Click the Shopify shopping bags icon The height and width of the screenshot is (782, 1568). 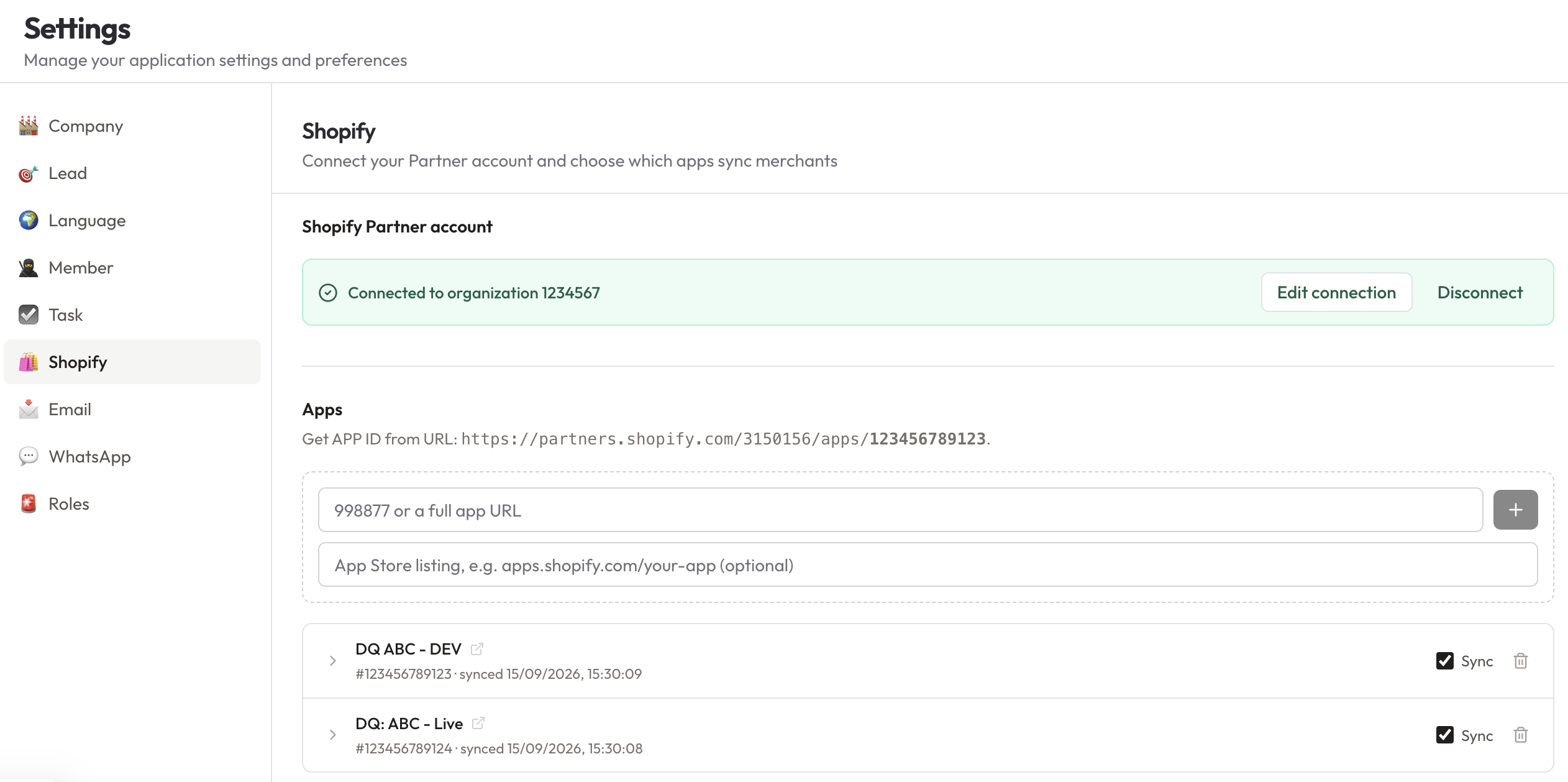tap(29, 362)
